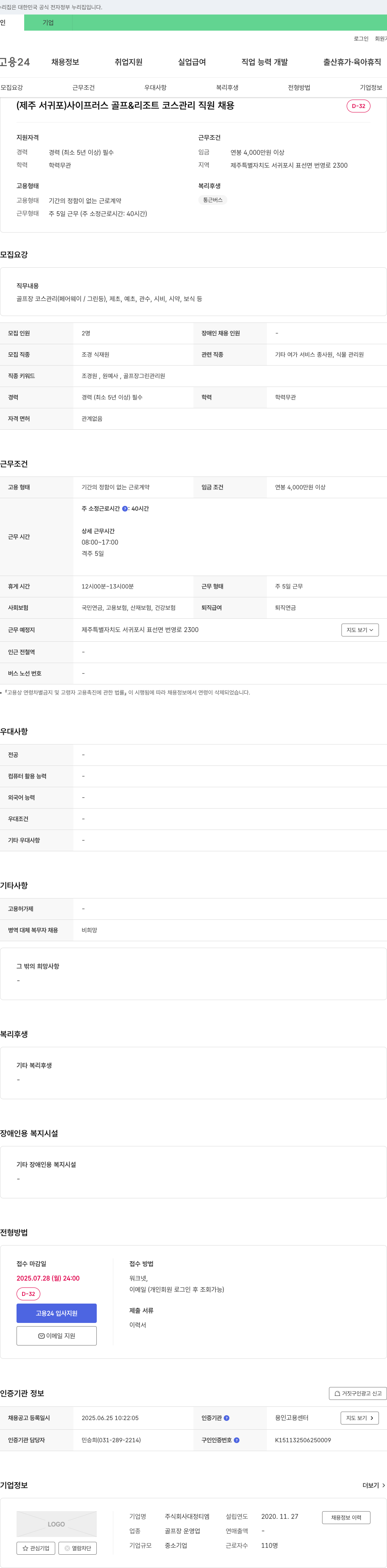Open the 고용24 home logo
Viewport: 387px width, 1568px height.
[x=15, y=62]
